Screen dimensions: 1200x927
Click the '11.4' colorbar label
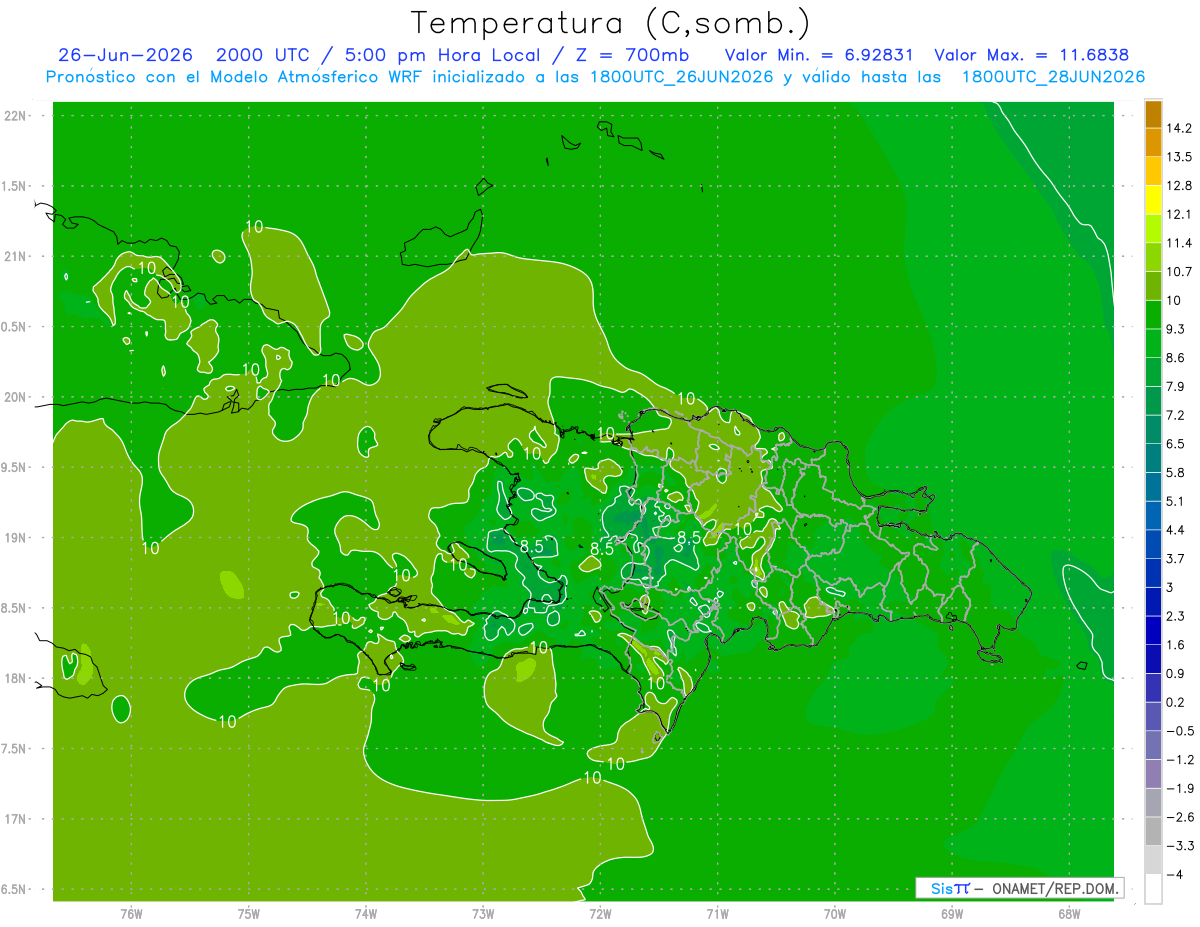1180,243
